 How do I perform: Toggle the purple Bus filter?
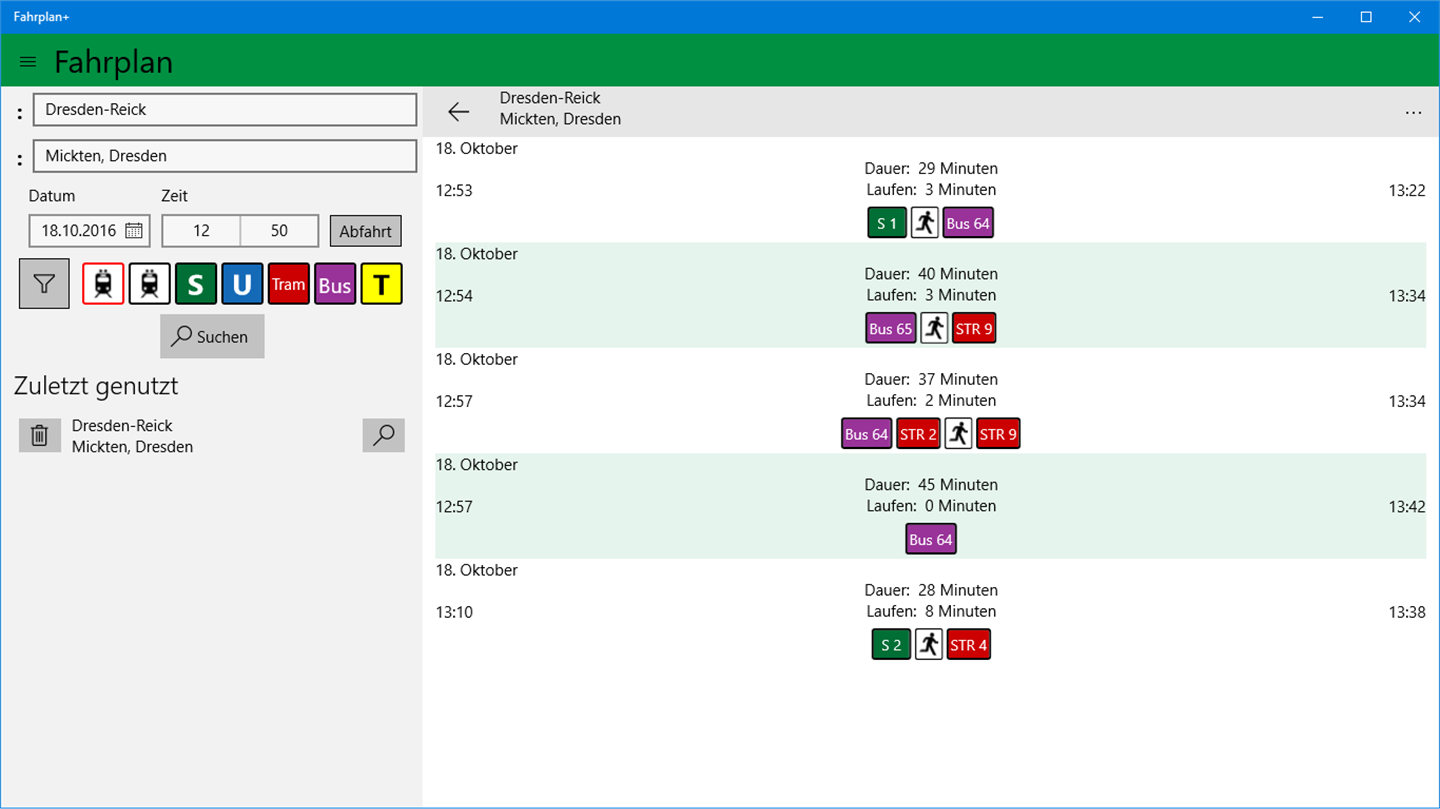(335, 284)
